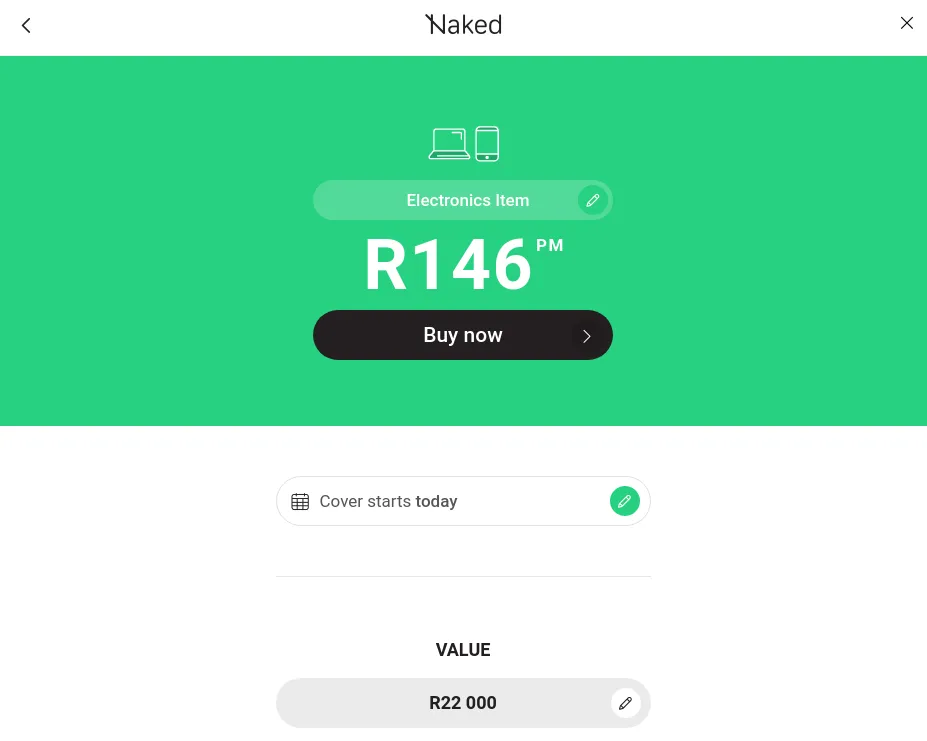The height and width of the screenshot is (741, 927).
Task: Click the calendar icon beside Cover starts
Action: [300, 502]
